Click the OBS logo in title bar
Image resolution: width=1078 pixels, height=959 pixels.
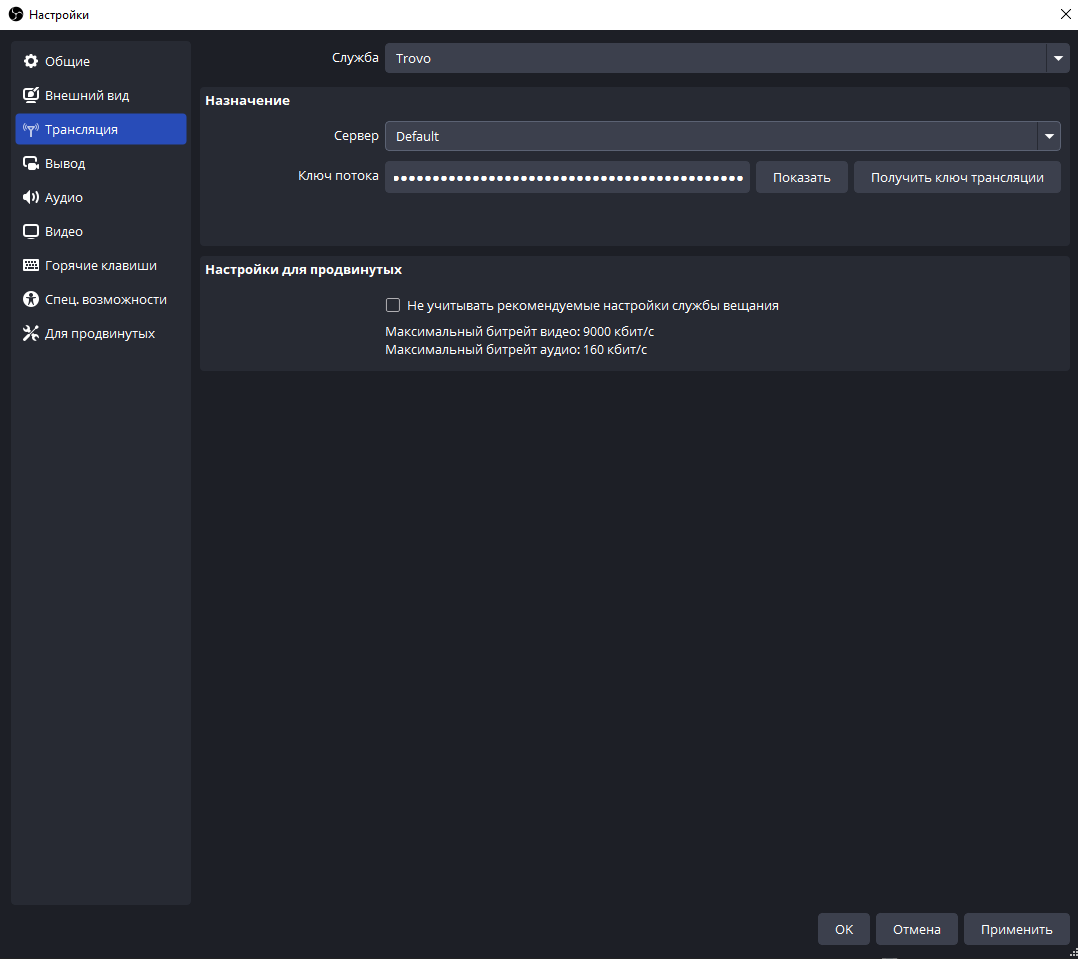15,14
